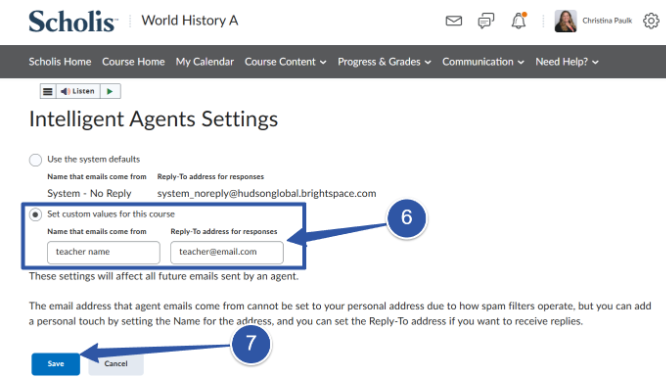Select Use the system defaults radio
Viewport: 666px width, 387px height.
[x=35, y=160]
